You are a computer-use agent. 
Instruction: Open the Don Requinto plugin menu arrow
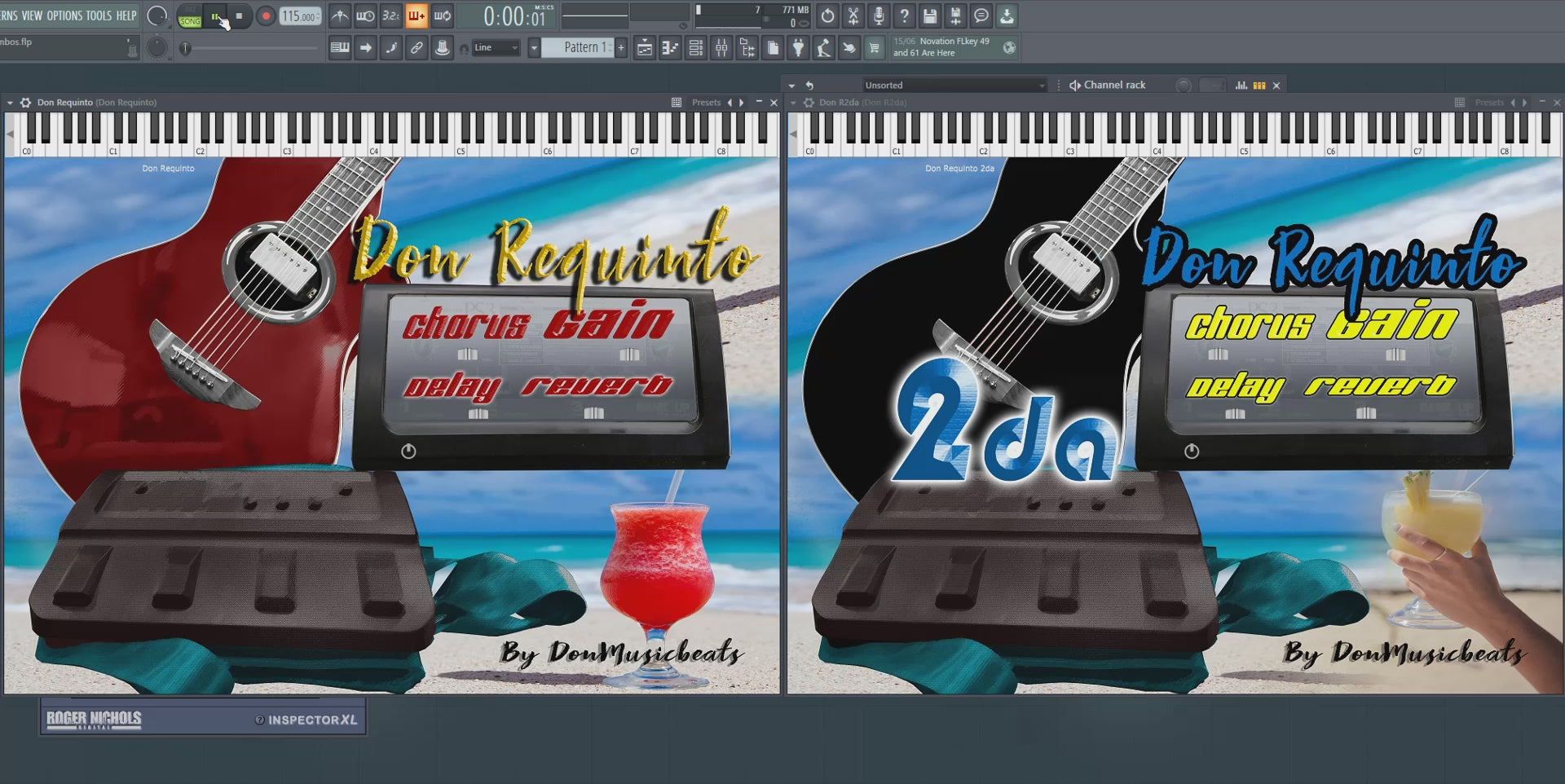click(x=10, y=103)
